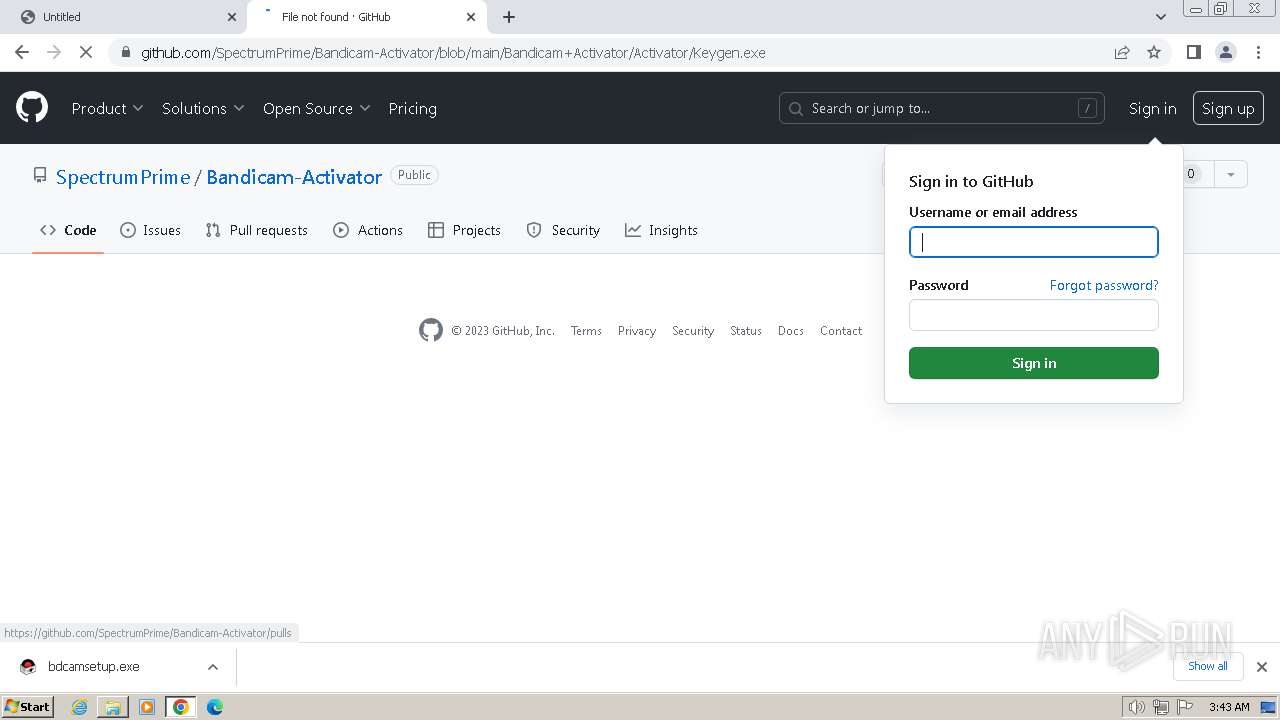Screen dimensions: 1280x720
Task: Open Internet Explorer from taskbar
Action: tap(80, 707)
